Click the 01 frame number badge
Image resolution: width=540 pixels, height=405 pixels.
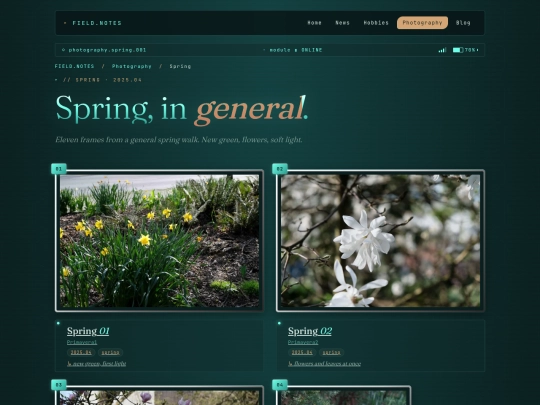[59, 169]
